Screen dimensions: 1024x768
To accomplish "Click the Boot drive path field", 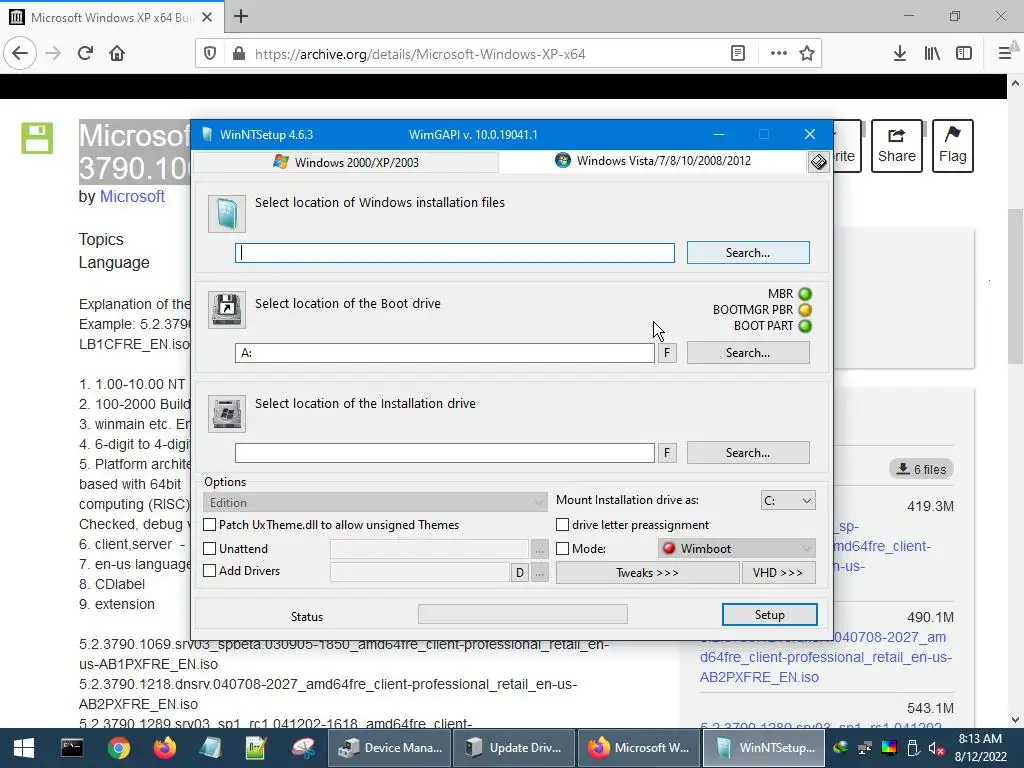I will click(445, 353).
